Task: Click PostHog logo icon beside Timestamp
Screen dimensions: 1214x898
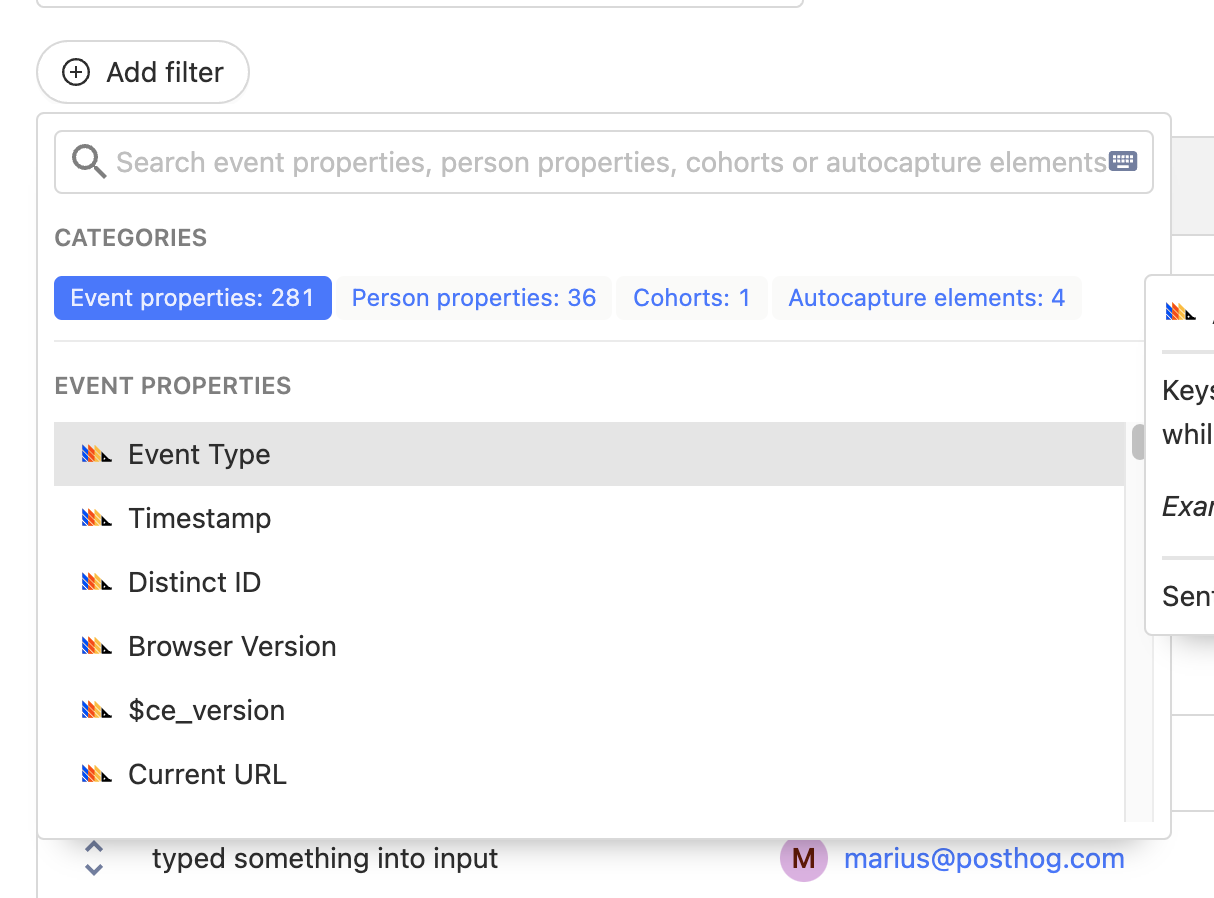Action: tap(96, 518)
